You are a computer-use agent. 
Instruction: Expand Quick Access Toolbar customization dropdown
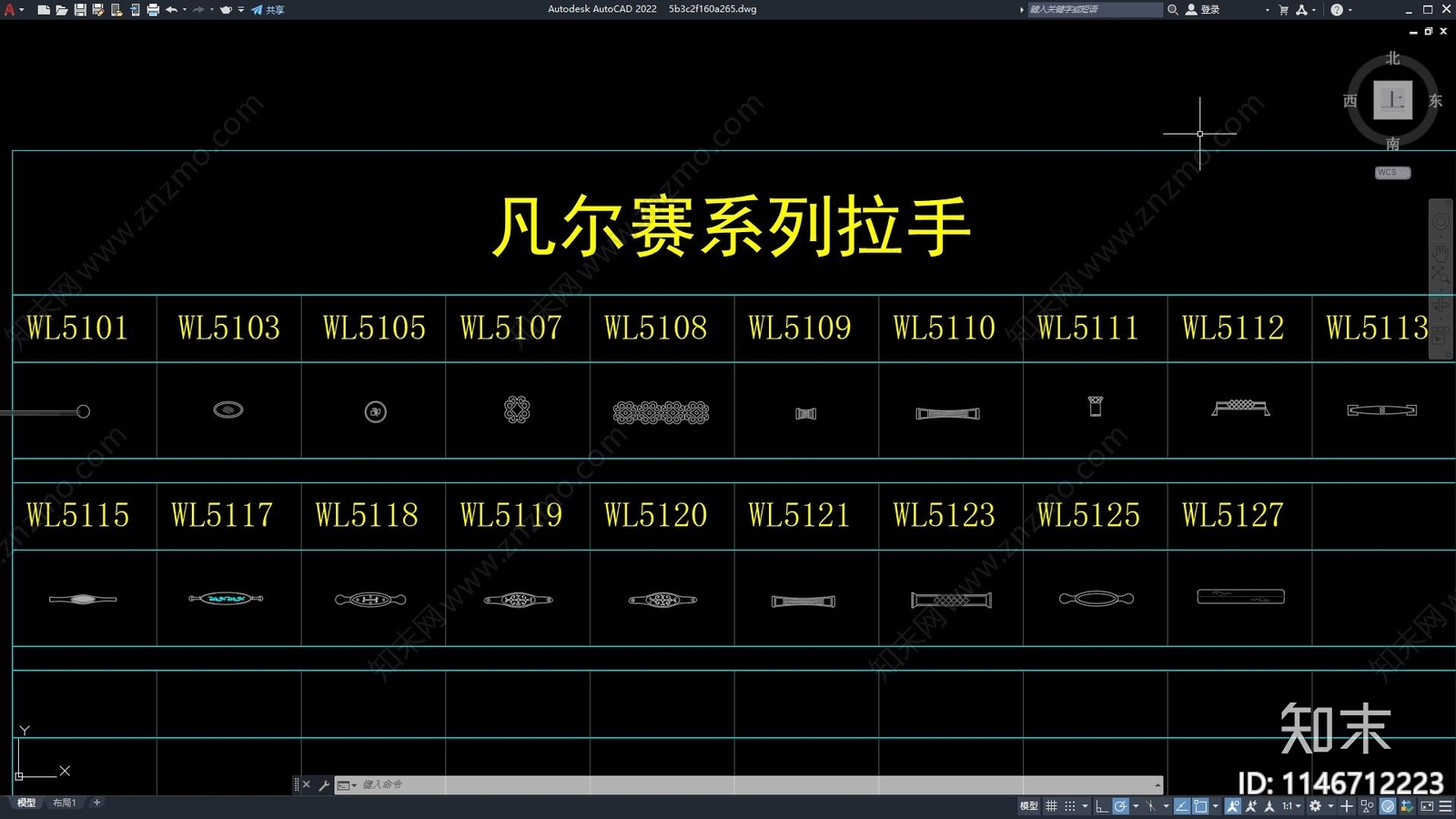click(241, 10)
